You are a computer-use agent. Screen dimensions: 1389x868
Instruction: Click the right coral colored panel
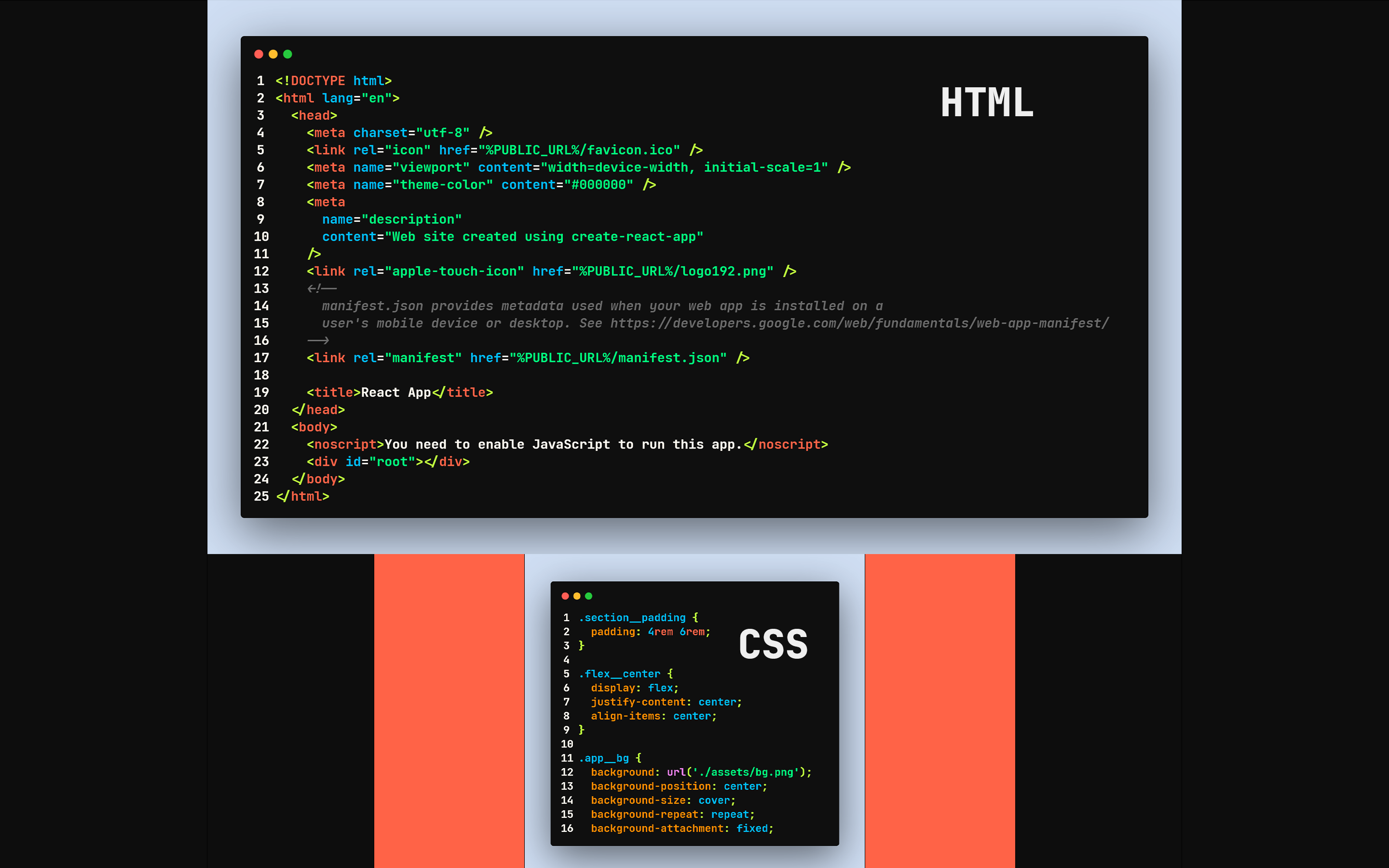coord(940,711)
